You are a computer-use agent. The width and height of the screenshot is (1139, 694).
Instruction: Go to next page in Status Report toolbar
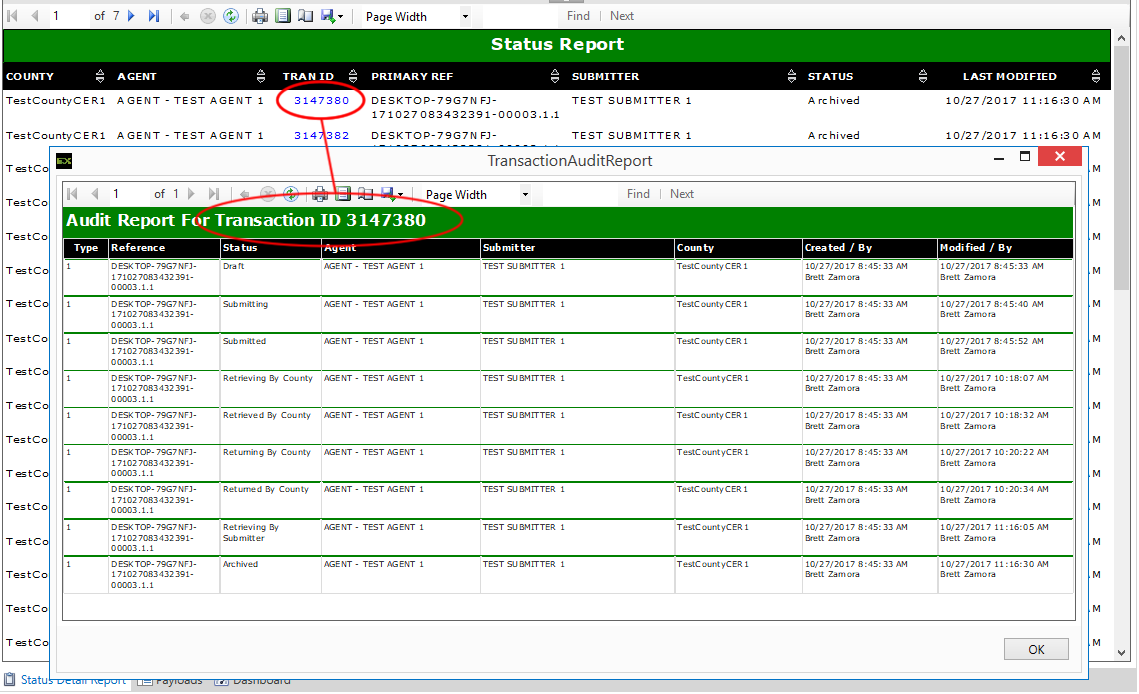(132, 16)
